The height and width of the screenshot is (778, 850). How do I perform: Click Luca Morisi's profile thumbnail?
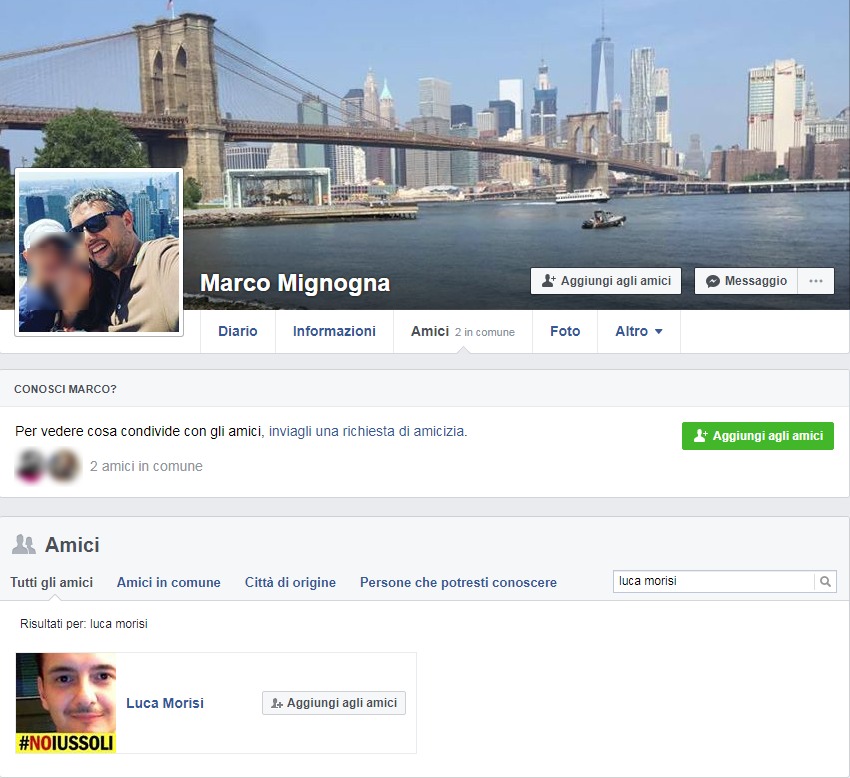(x=66, y=703)
